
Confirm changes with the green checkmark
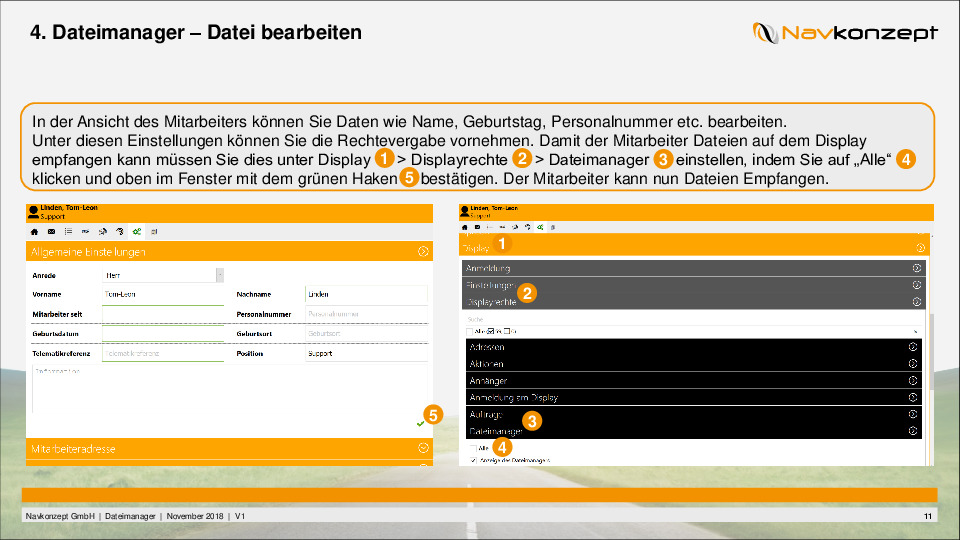point(420,424)
